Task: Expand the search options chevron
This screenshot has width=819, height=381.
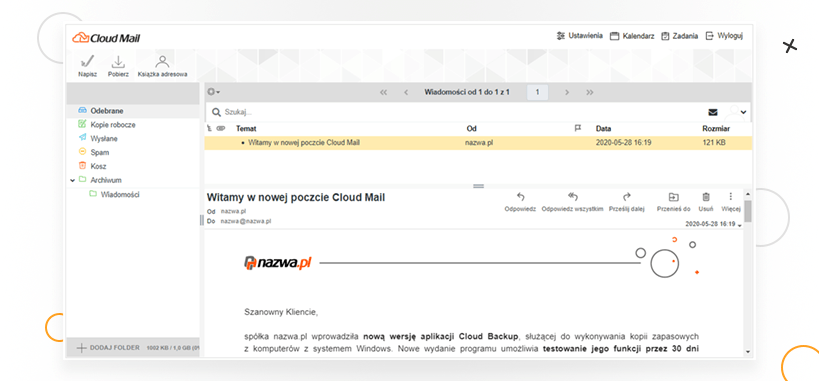Action: (743, 112)
